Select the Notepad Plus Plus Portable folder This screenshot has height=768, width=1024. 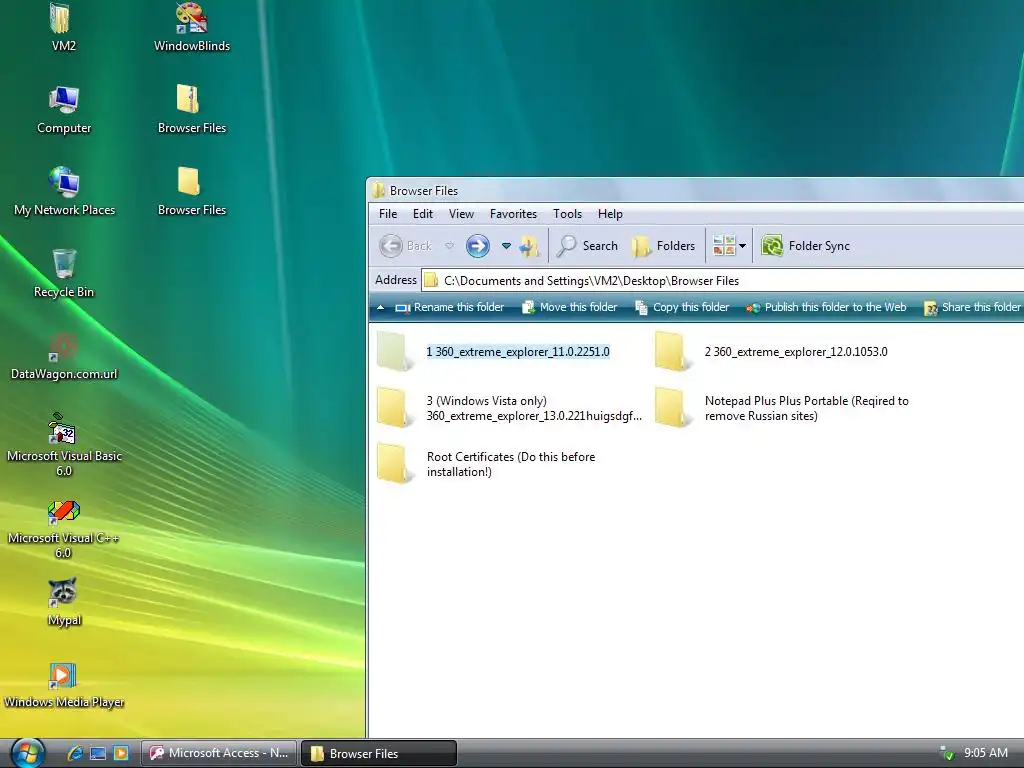(782, 408)
